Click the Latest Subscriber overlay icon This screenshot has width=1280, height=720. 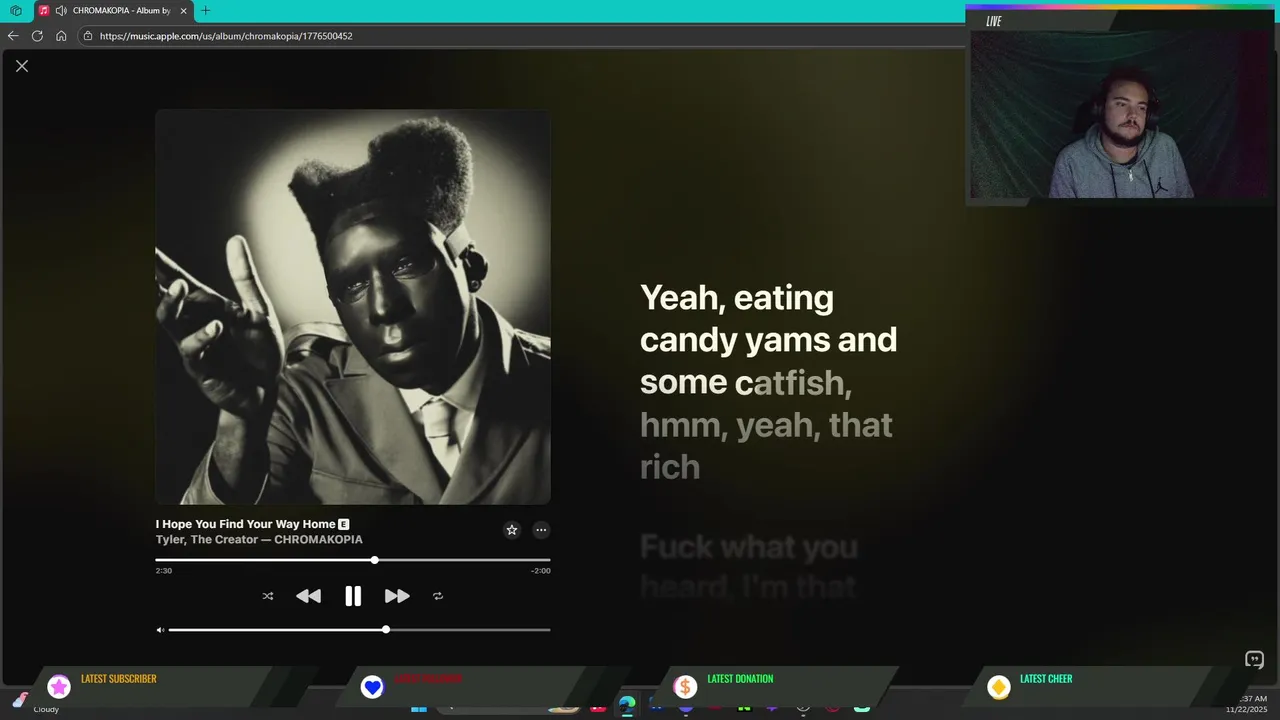59,687
